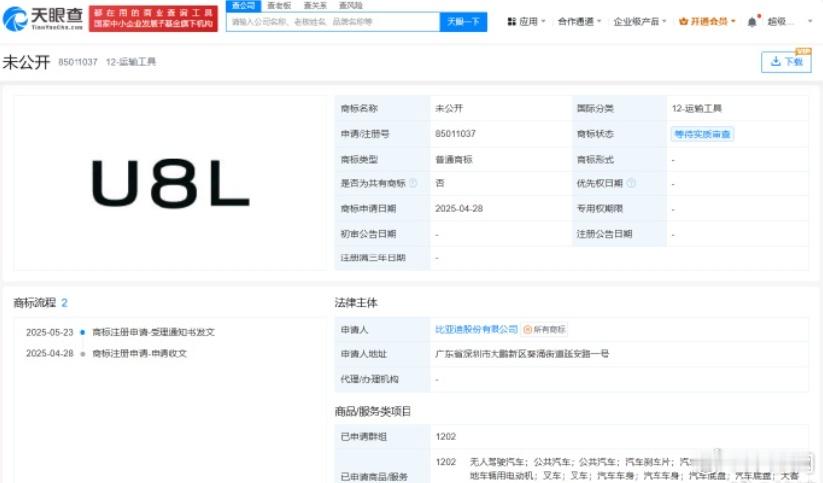Viewport: 823px width, 483px height.
Task: Click the 商标流程 section heading
Action: click(x=35, y=302)
